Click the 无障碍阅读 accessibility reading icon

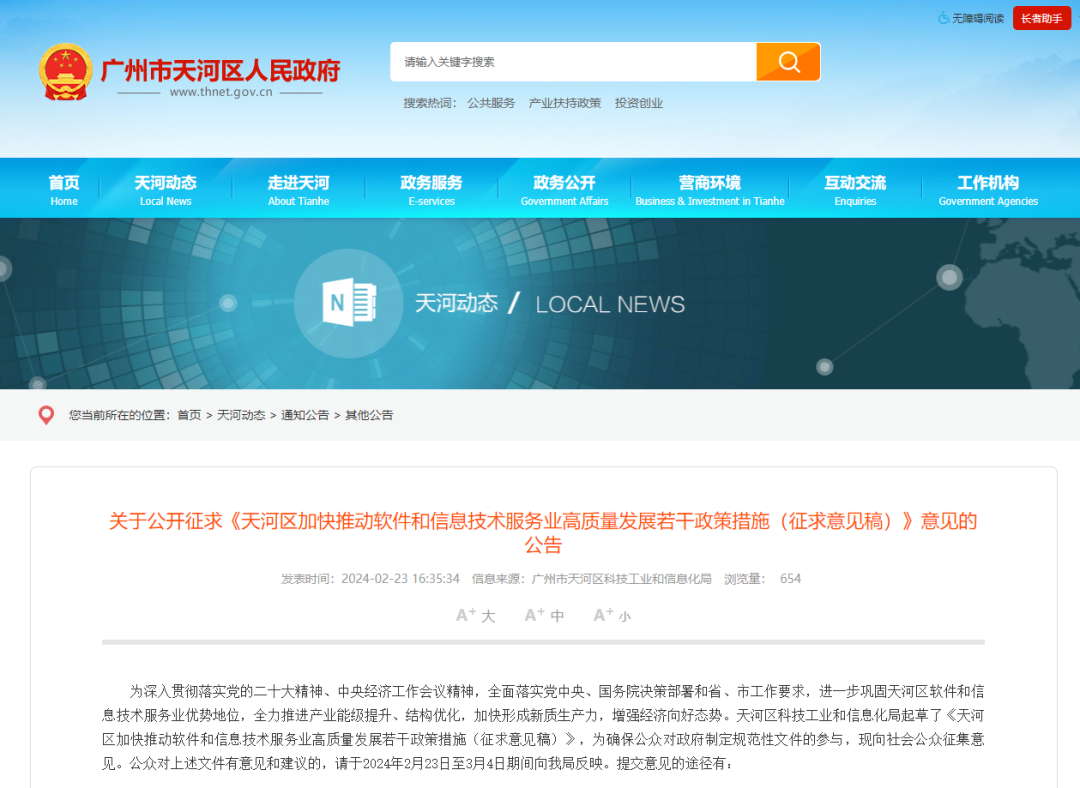coord(942,18)
